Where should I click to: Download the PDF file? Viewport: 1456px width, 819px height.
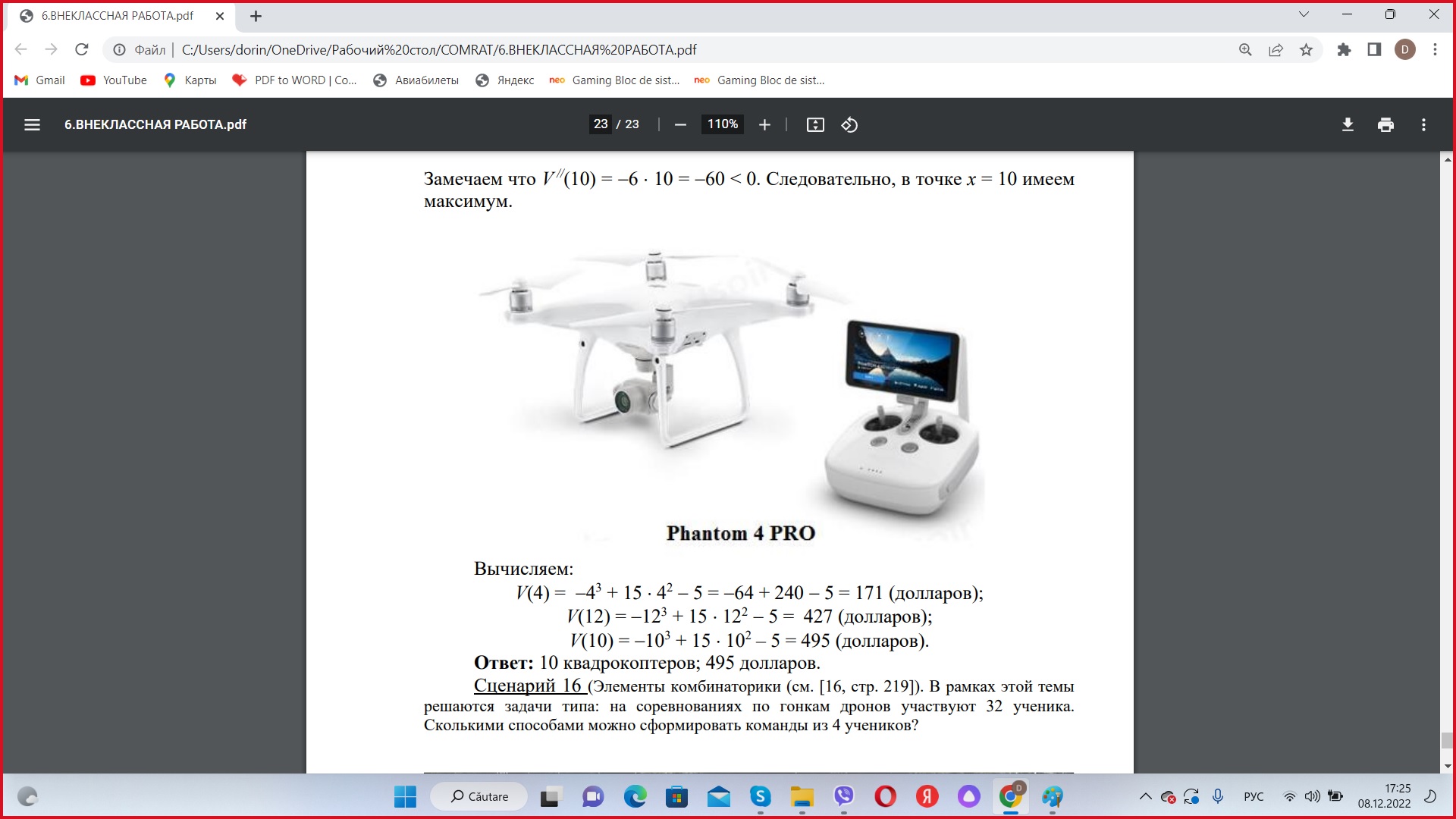pyautogui.click(x=1348, y=125)
